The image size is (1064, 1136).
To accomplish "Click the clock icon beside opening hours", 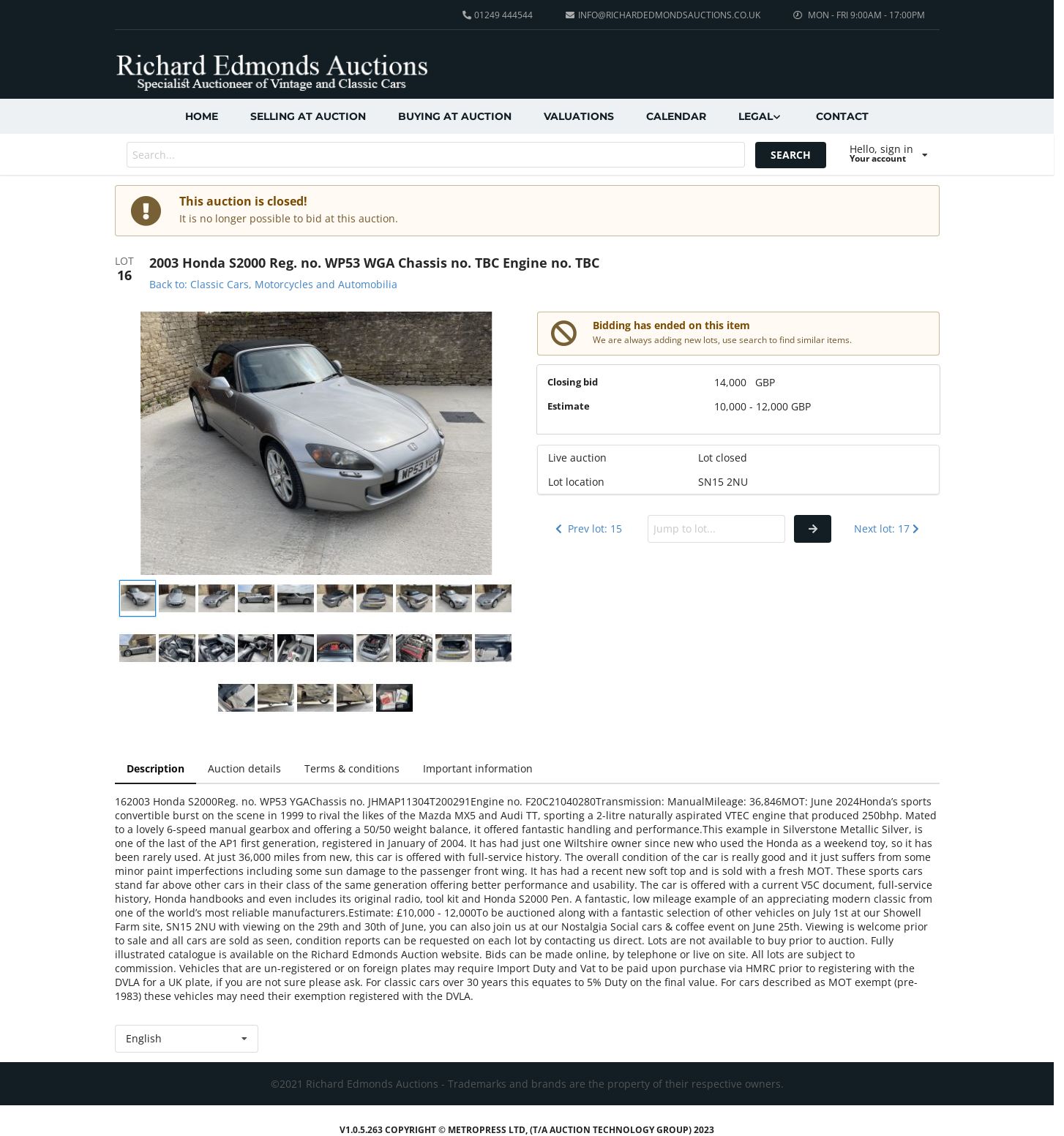I will [798, 15].
